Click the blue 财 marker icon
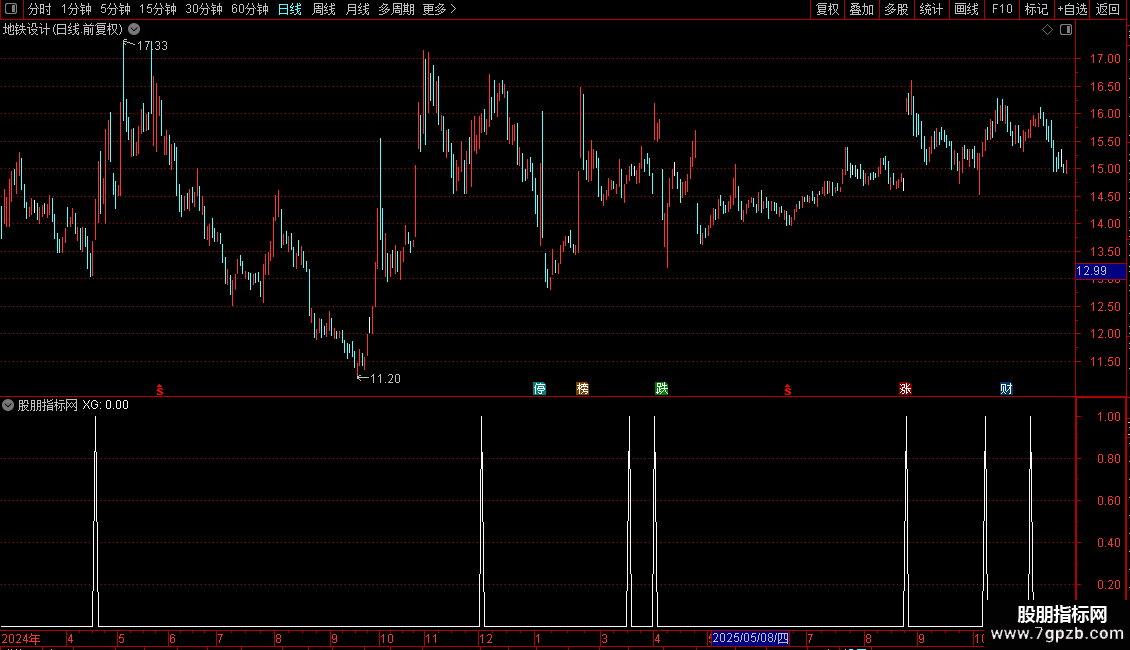The height and width of the screenshot is (650, 1130). (1006, 388)
